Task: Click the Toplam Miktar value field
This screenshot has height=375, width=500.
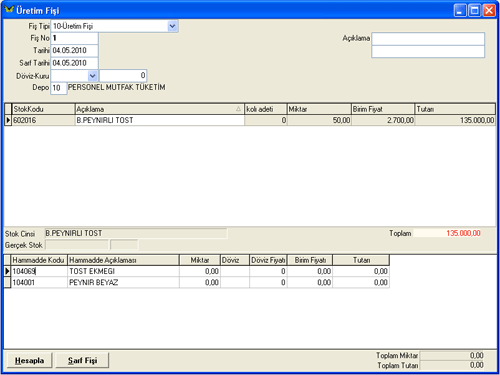Action: pyautogui.click(x=452, y=356)
